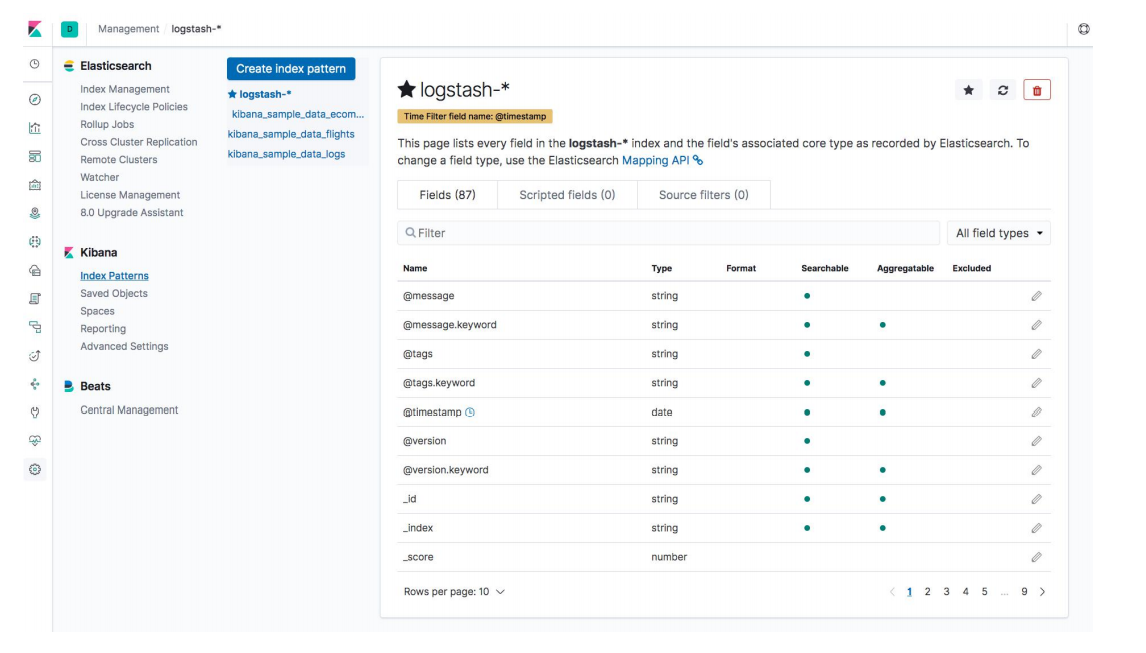1146x653 pixels.
Task: Open Watcher in Elasticsearch section
Action: click(x=99, y=178)
